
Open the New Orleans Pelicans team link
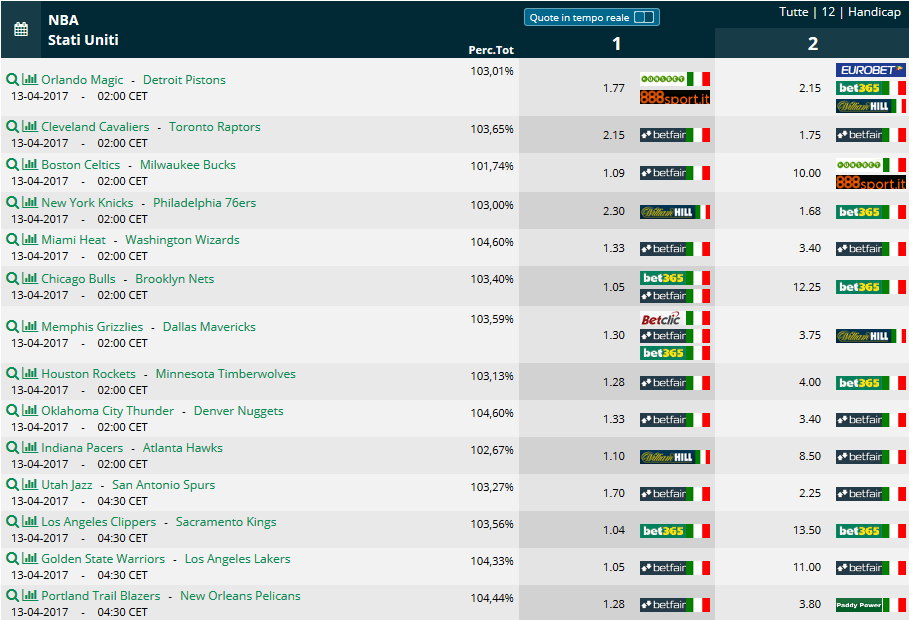240,596
